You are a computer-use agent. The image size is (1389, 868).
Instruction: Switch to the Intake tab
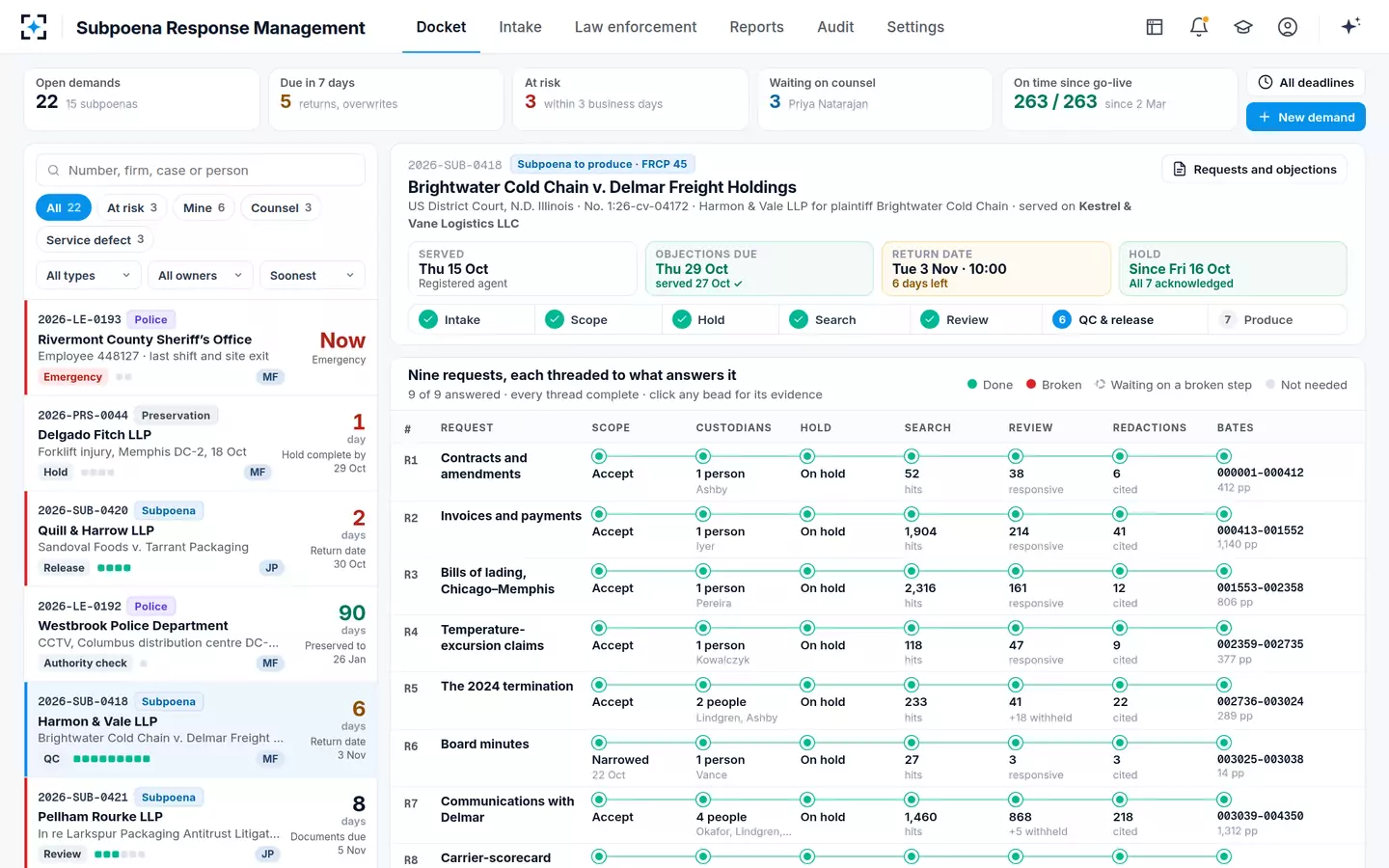[520, 27]
